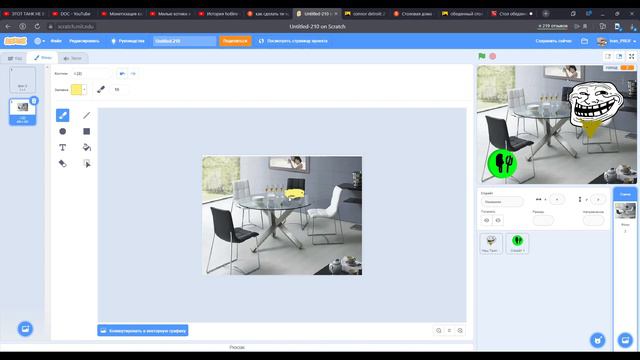Click See Project Page button

pos(293,41)
